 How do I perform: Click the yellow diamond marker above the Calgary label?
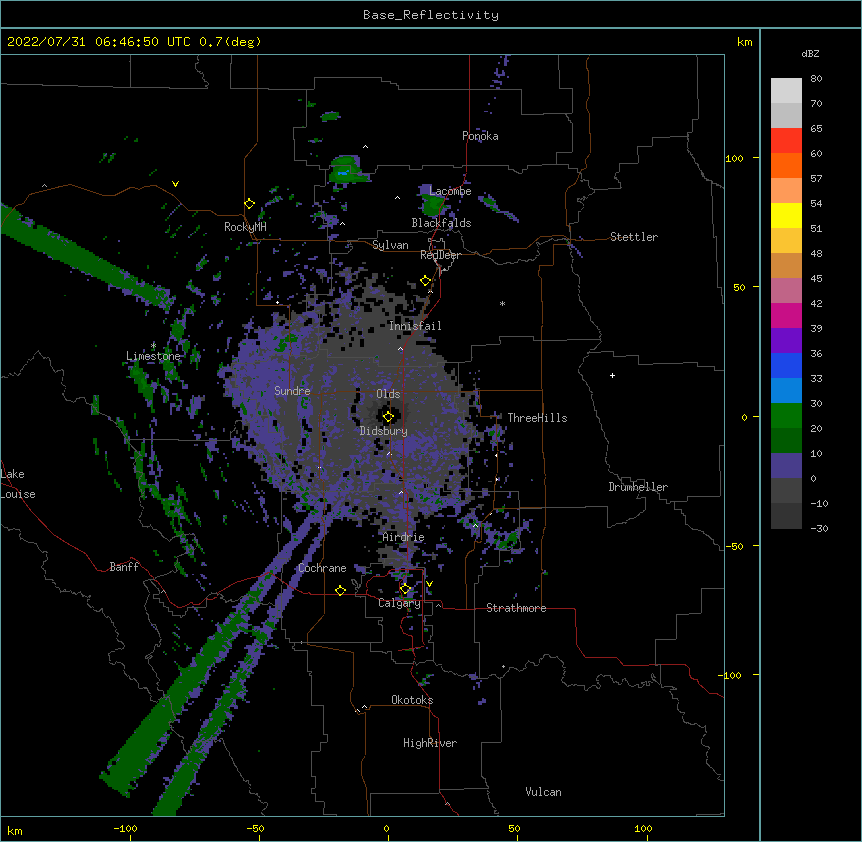[405, 589]
